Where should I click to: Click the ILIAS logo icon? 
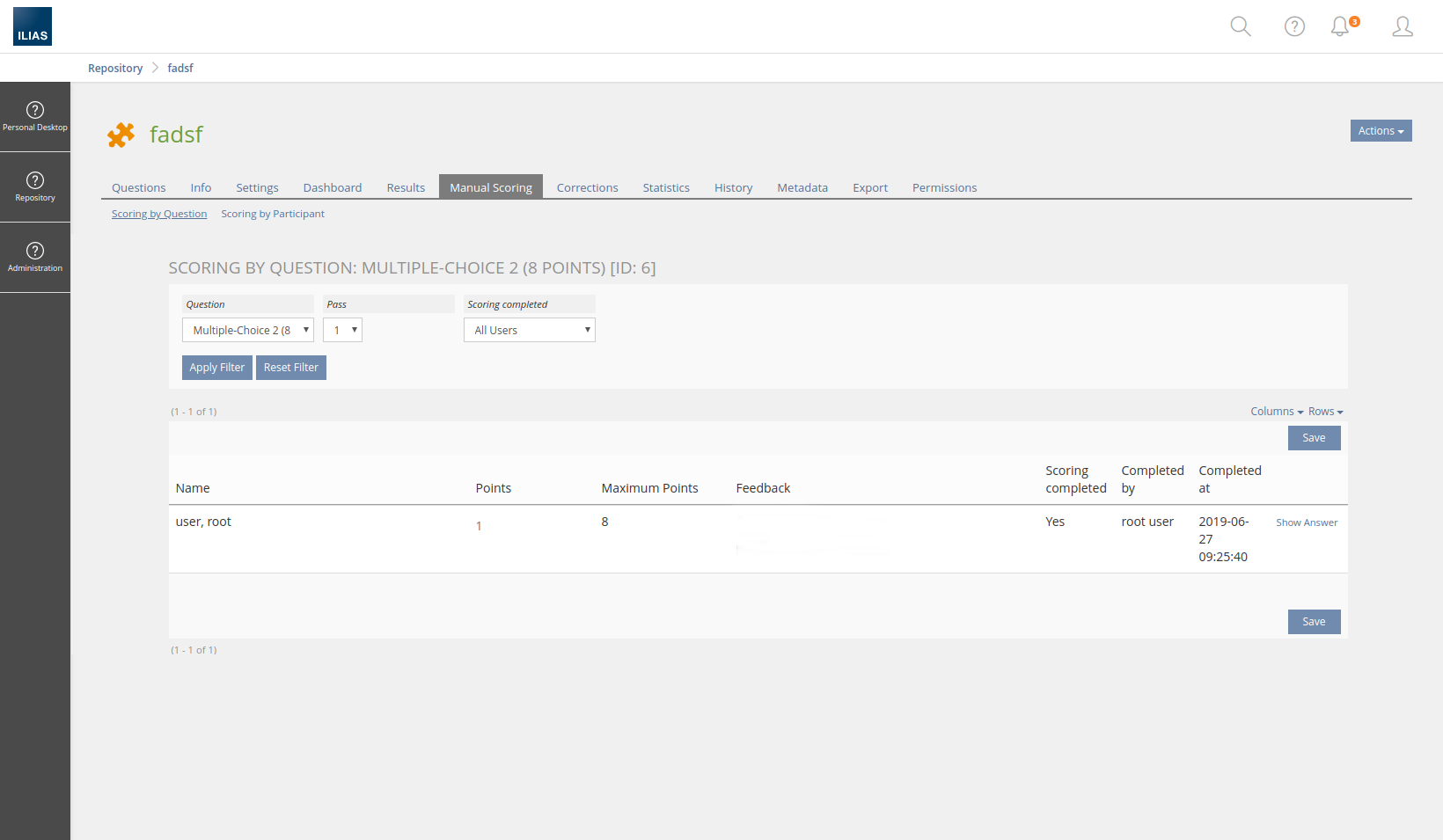[33, 26]
